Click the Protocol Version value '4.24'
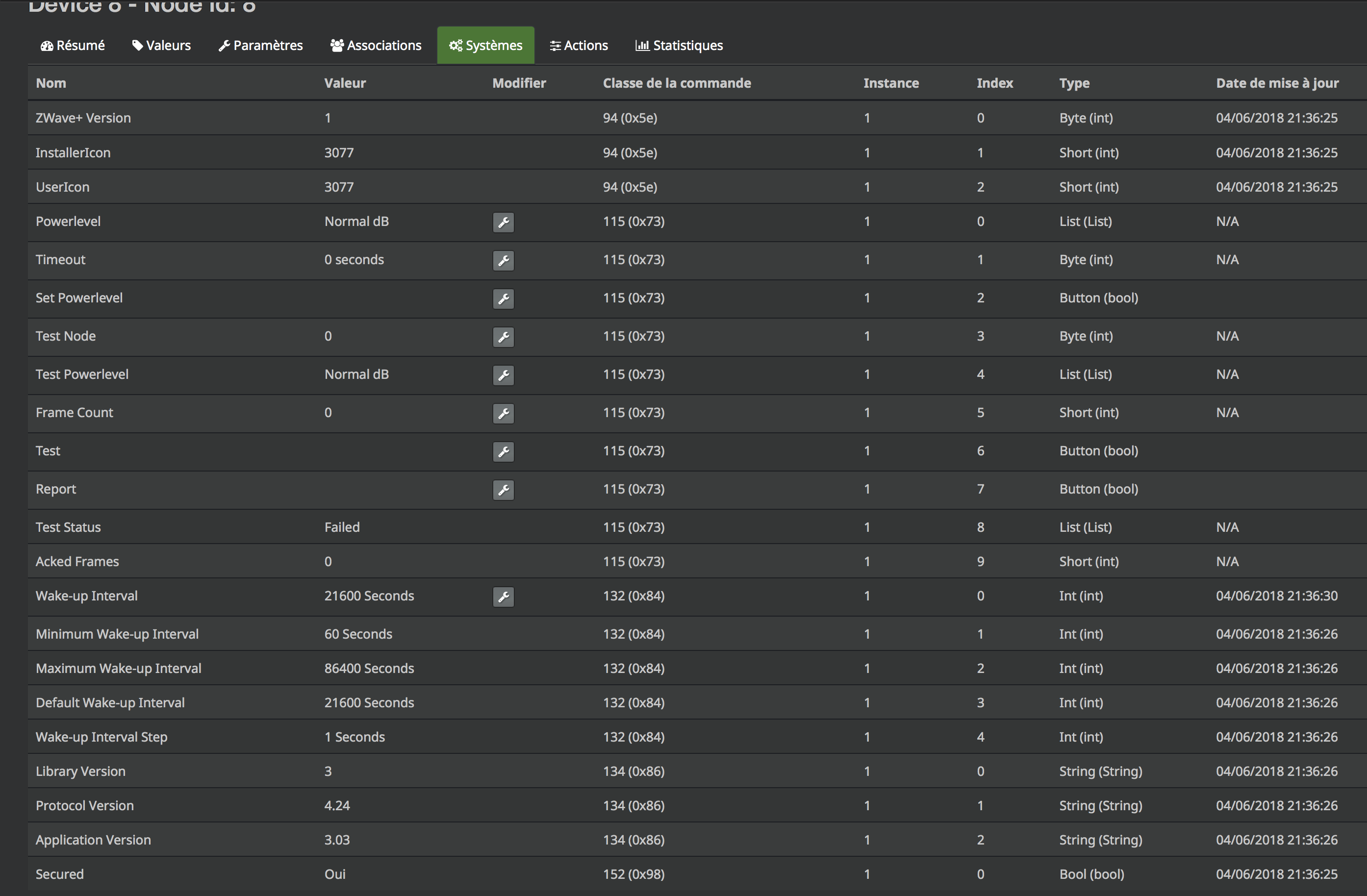 [x=337, y=806]
